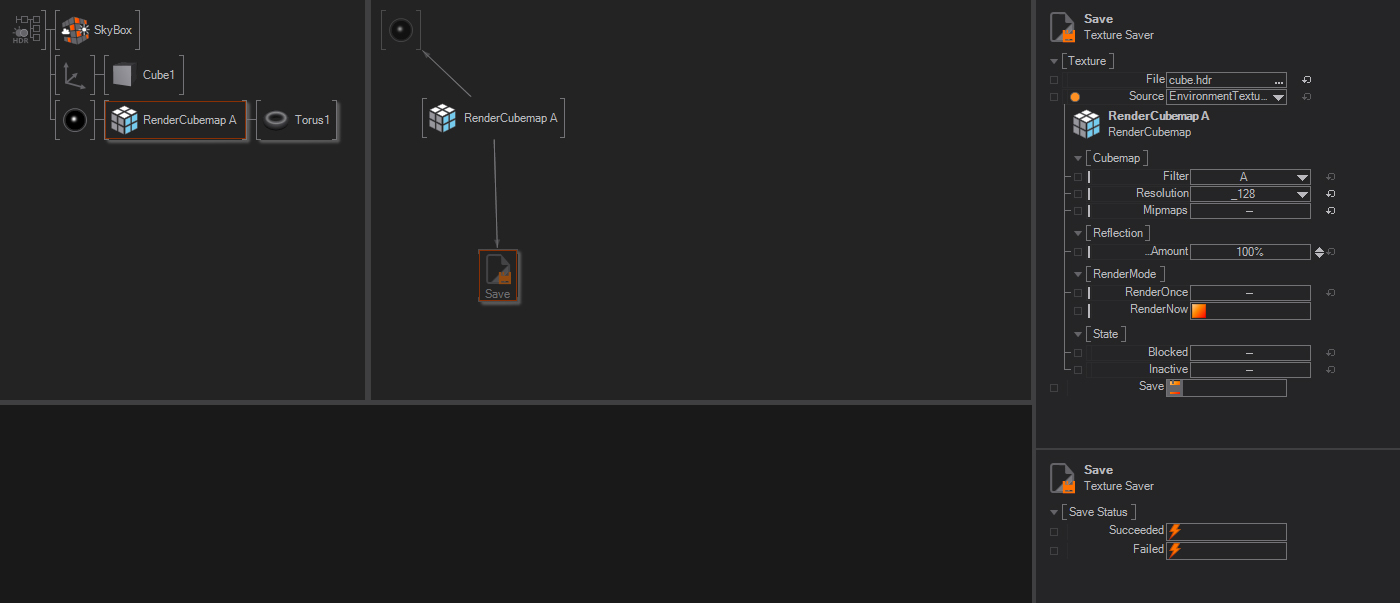
Task: Click the black sphere material icon beside RenderCubemap A in the tree
Action: point(74,120)
